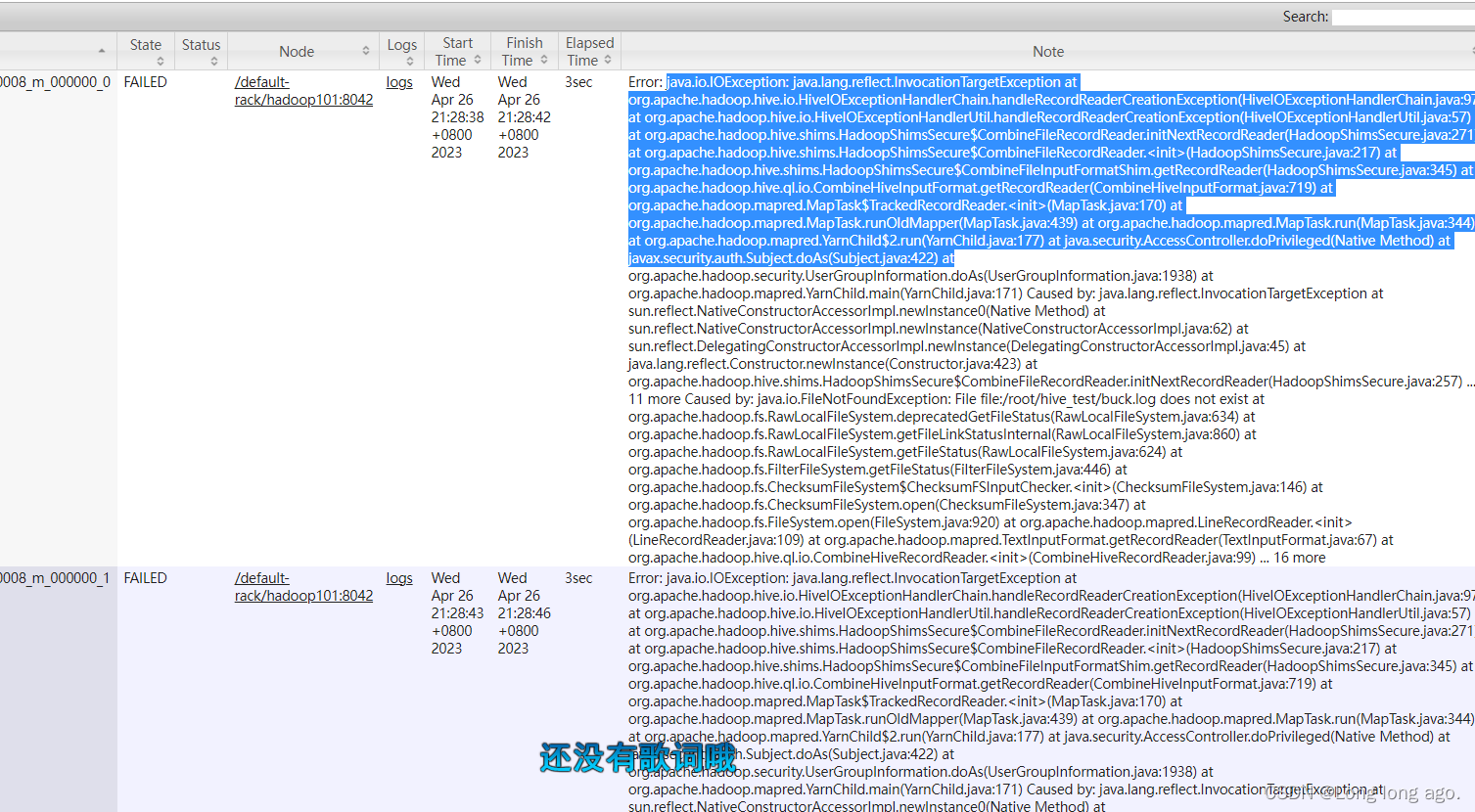Click the sort icon on the Status column
The height and width of the screenshot is (812, 1475).
click(x=214, y=60)
